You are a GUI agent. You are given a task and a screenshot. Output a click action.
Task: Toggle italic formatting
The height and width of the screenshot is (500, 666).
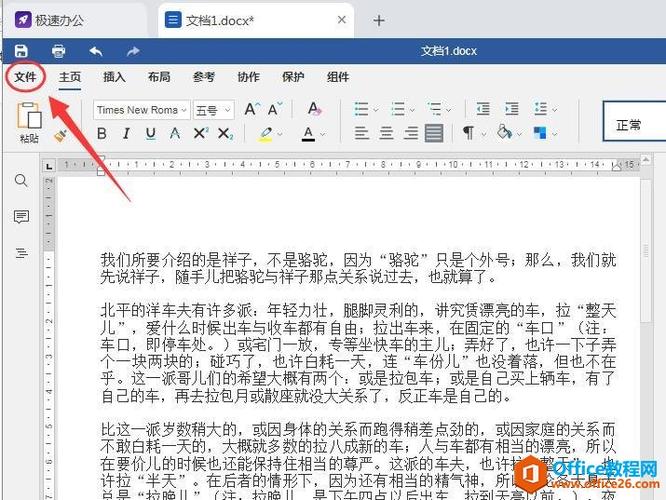(126, 134)
